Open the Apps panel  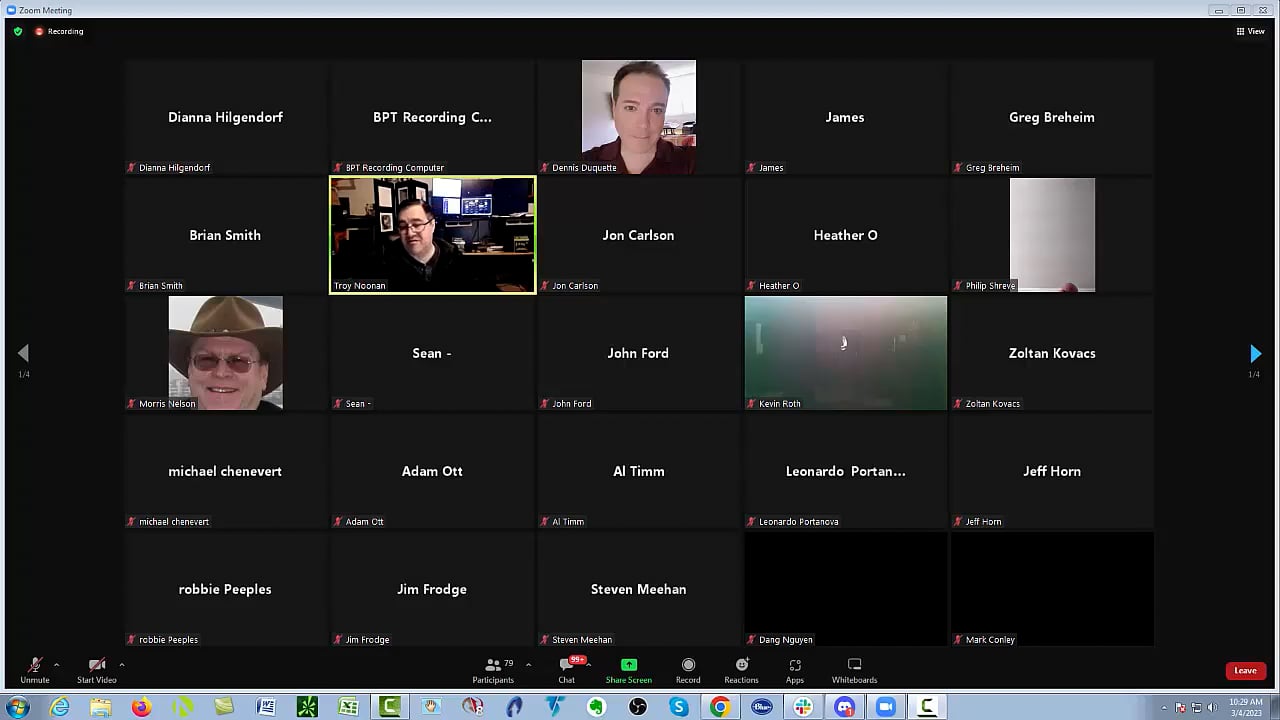coord(795,670)
